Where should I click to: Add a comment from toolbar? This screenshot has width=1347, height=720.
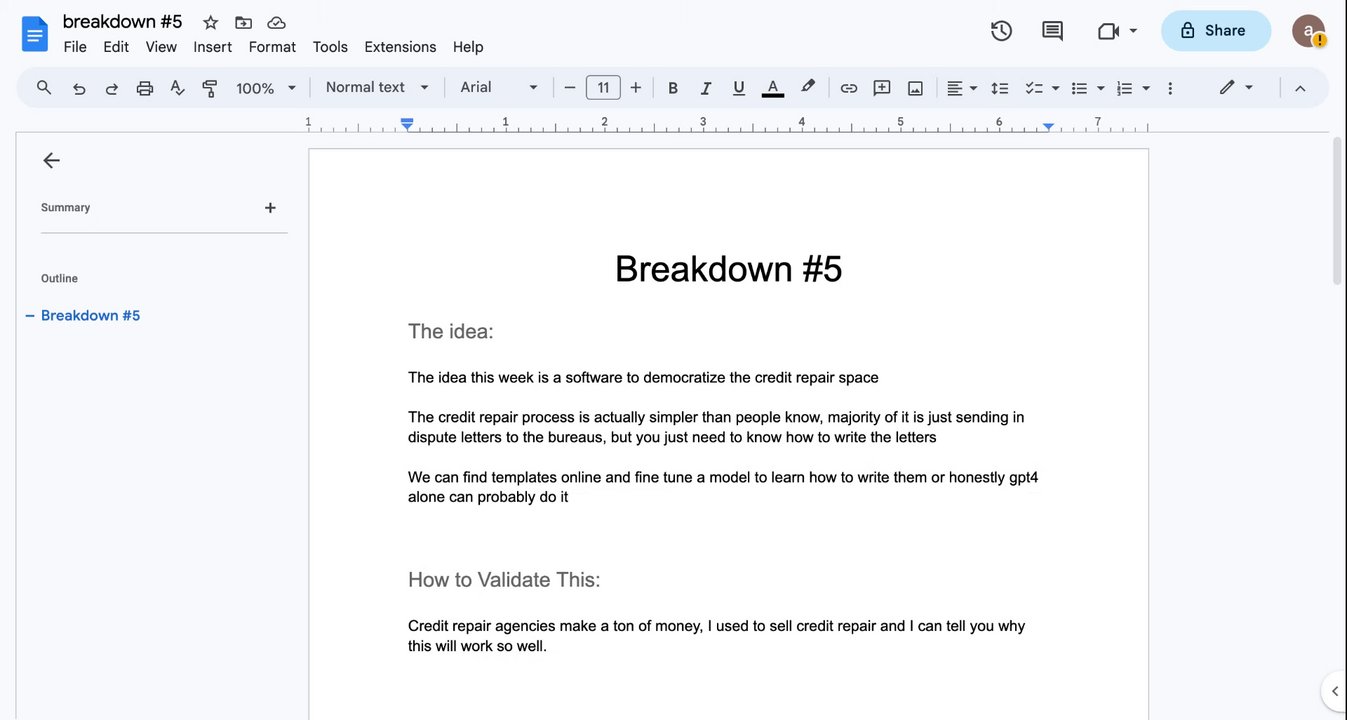click(882, 88)
